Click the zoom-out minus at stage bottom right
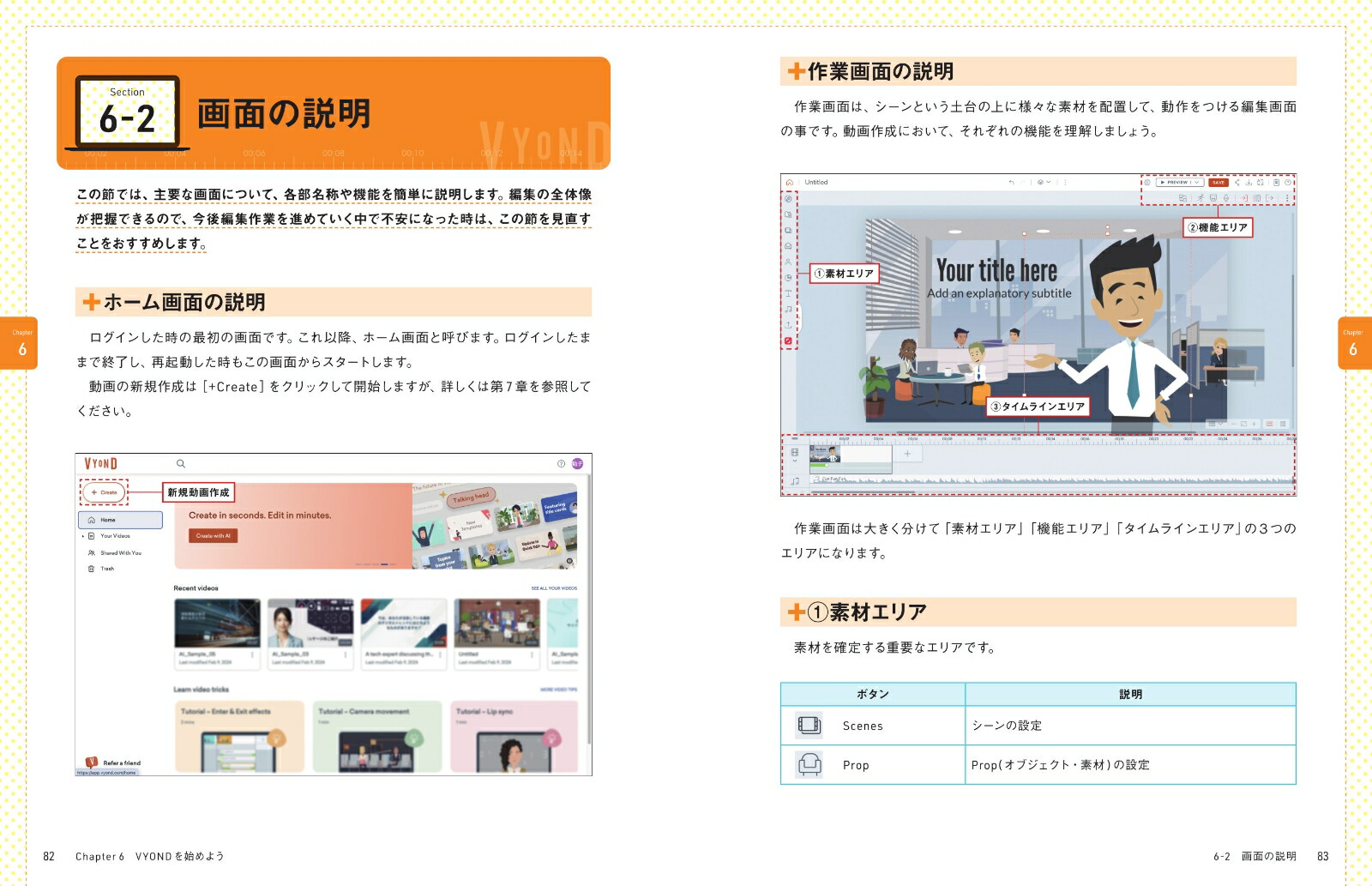Screen dimensions: 1372x886 (1234, 424)
